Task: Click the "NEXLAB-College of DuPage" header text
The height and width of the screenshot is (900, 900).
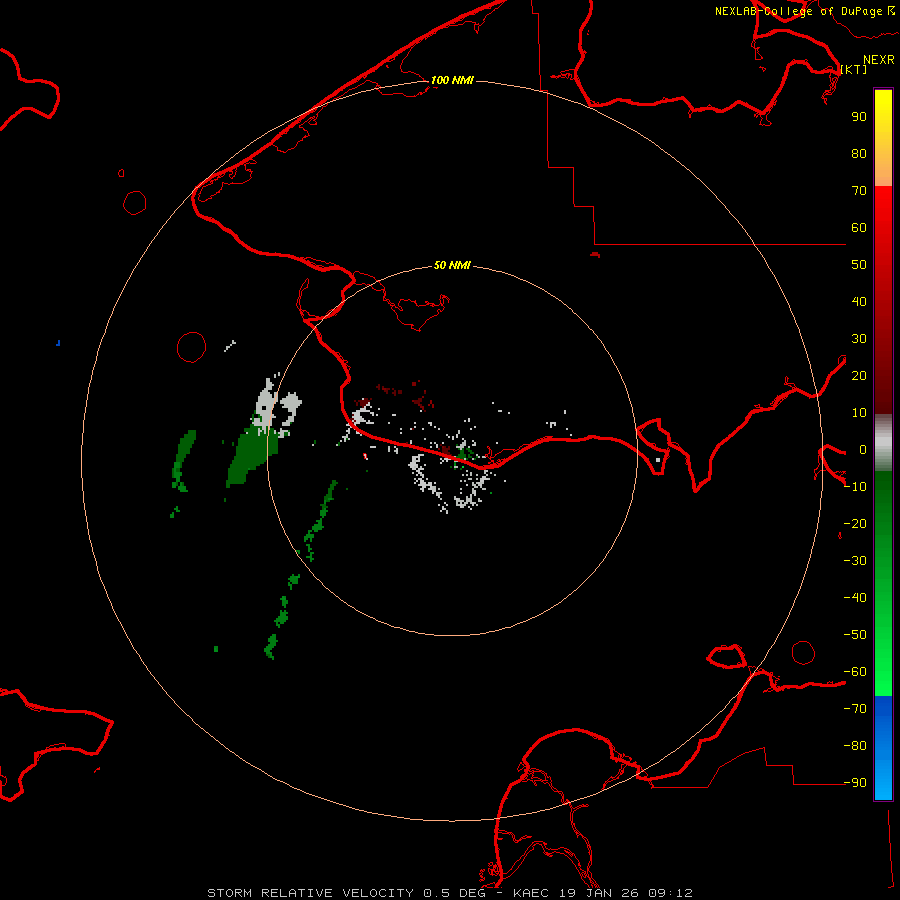Action: [x=798, y=11]
